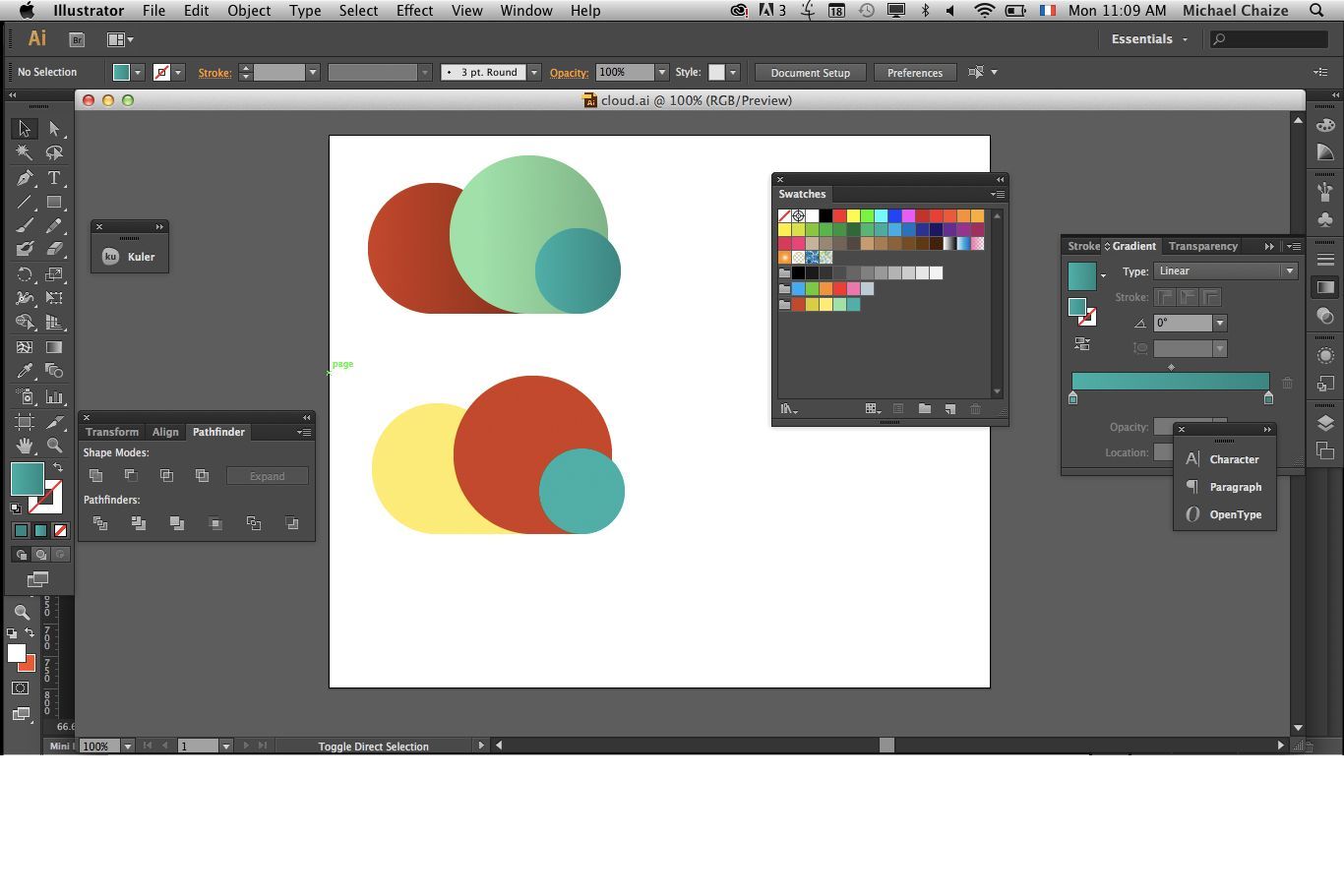
Task: Delete swatch using trash icon in Swatches
Action: [975, 408]
